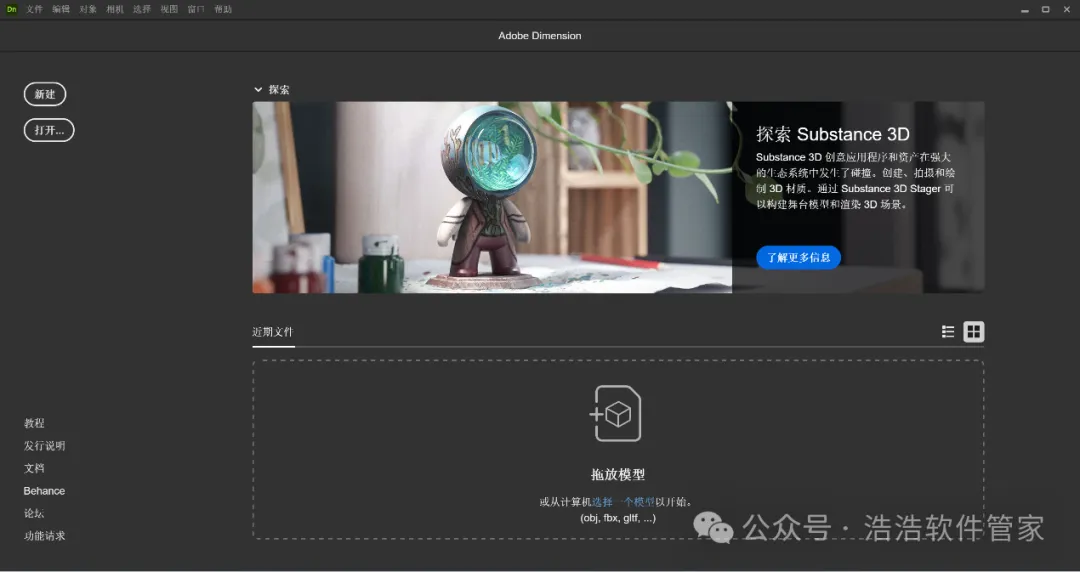Switch to list view of recent files
The image size is (1080, 572).
948,331
